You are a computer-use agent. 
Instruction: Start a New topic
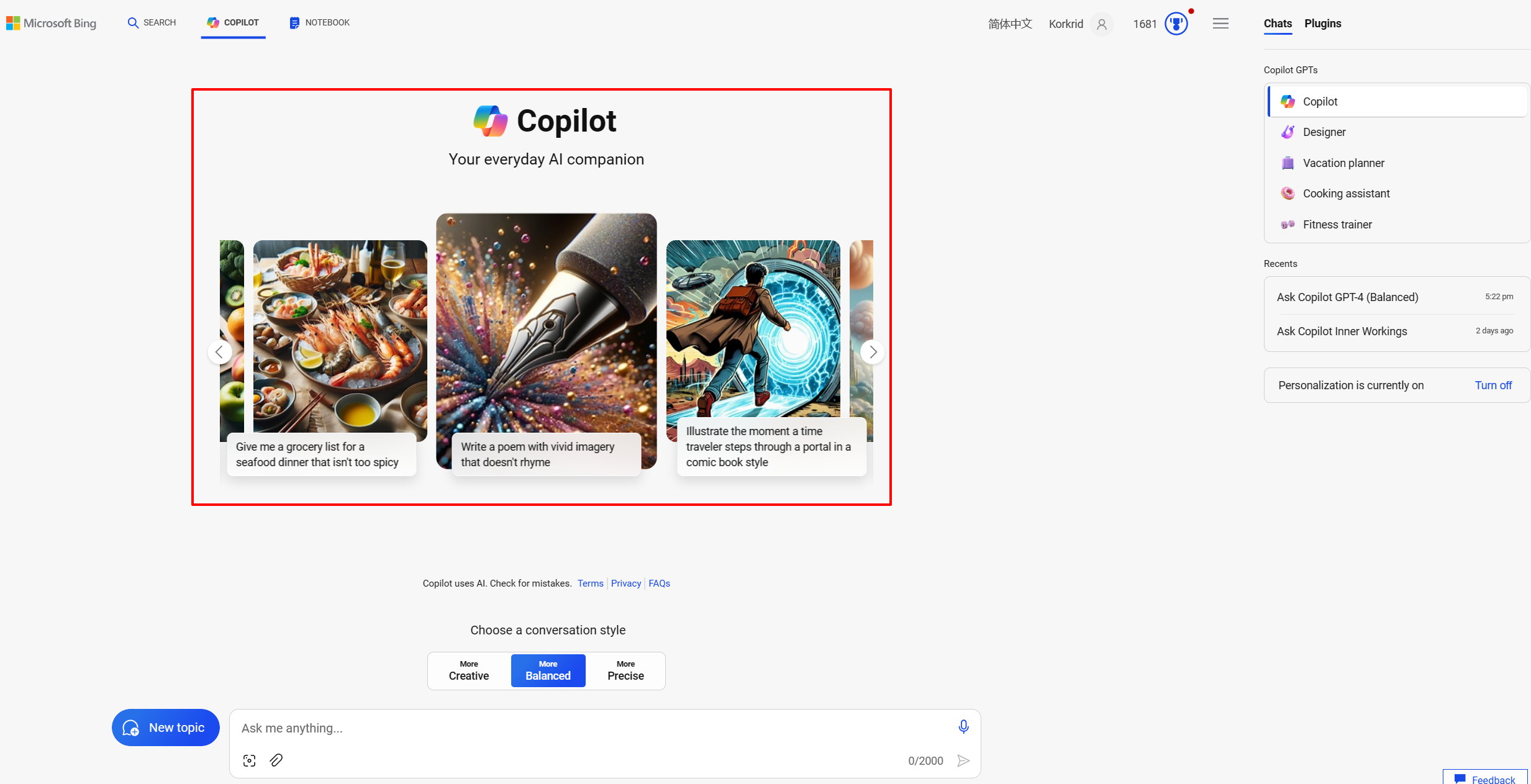pyautogui.click(x=166, y=728)
